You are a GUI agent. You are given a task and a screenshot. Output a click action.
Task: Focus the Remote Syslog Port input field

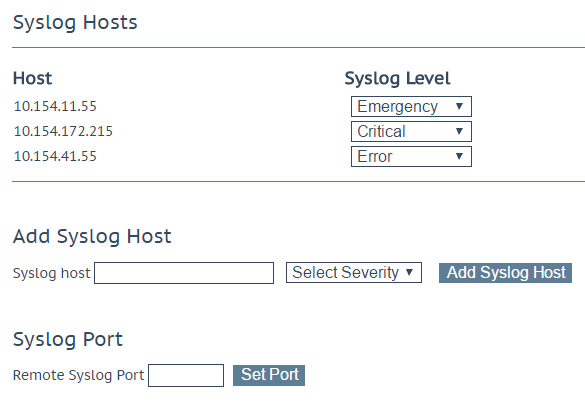186,375
